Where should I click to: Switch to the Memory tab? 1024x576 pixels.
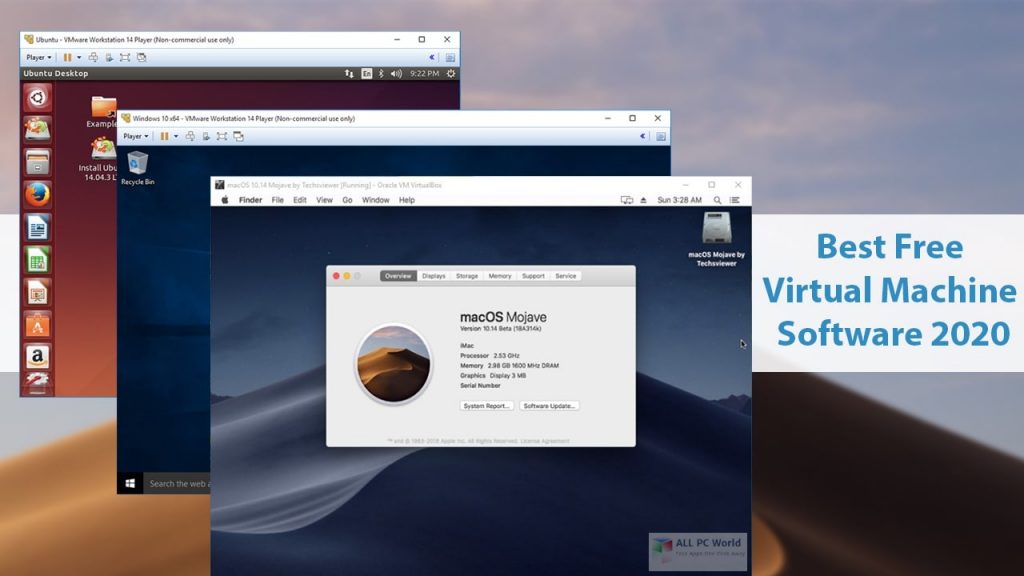pyautogui.click(x=500, y=276)
